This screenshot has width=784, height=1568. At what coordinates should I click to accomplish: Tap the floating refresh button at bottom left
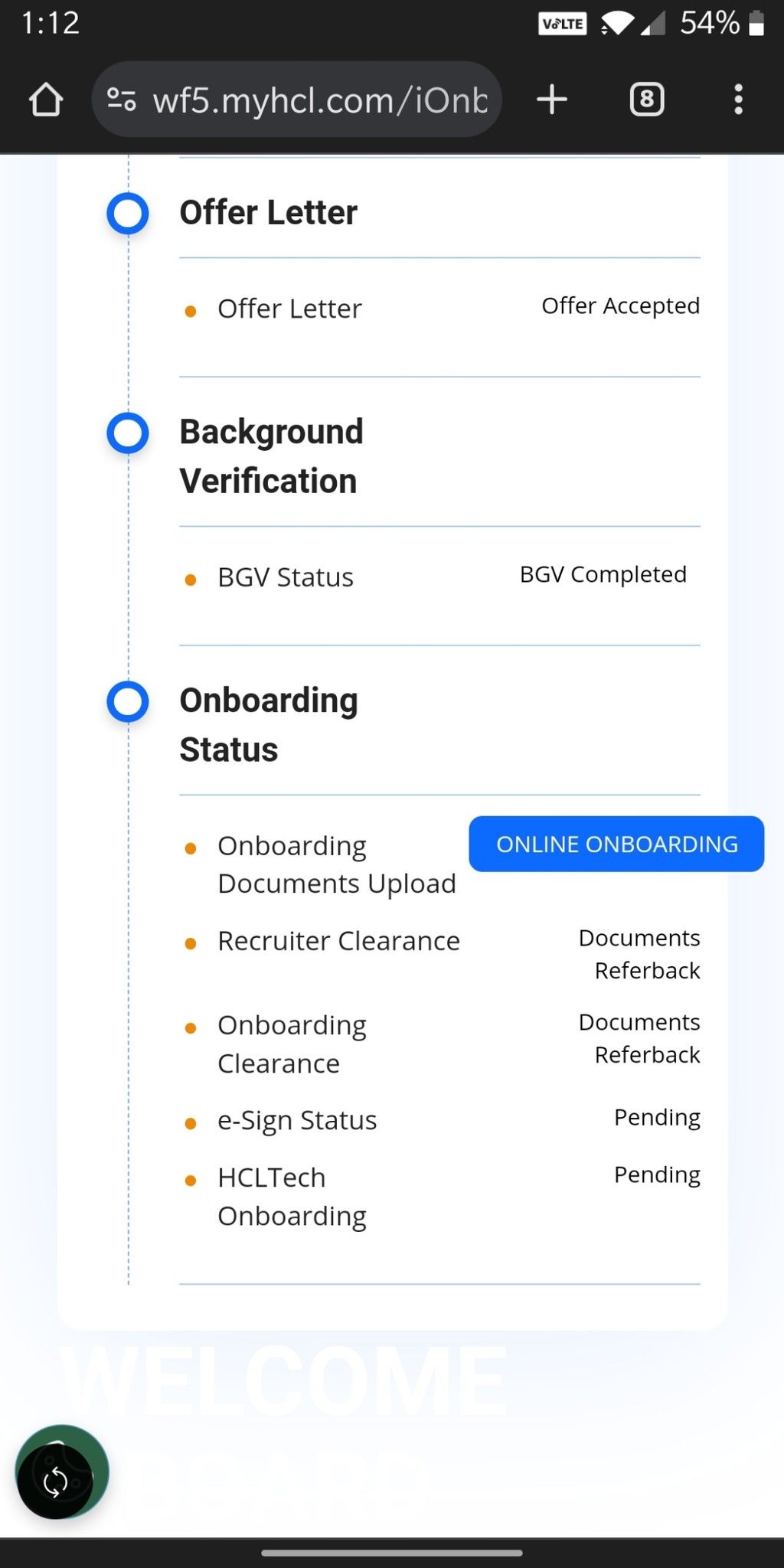pyautogui.click(x=58, y=1479)
